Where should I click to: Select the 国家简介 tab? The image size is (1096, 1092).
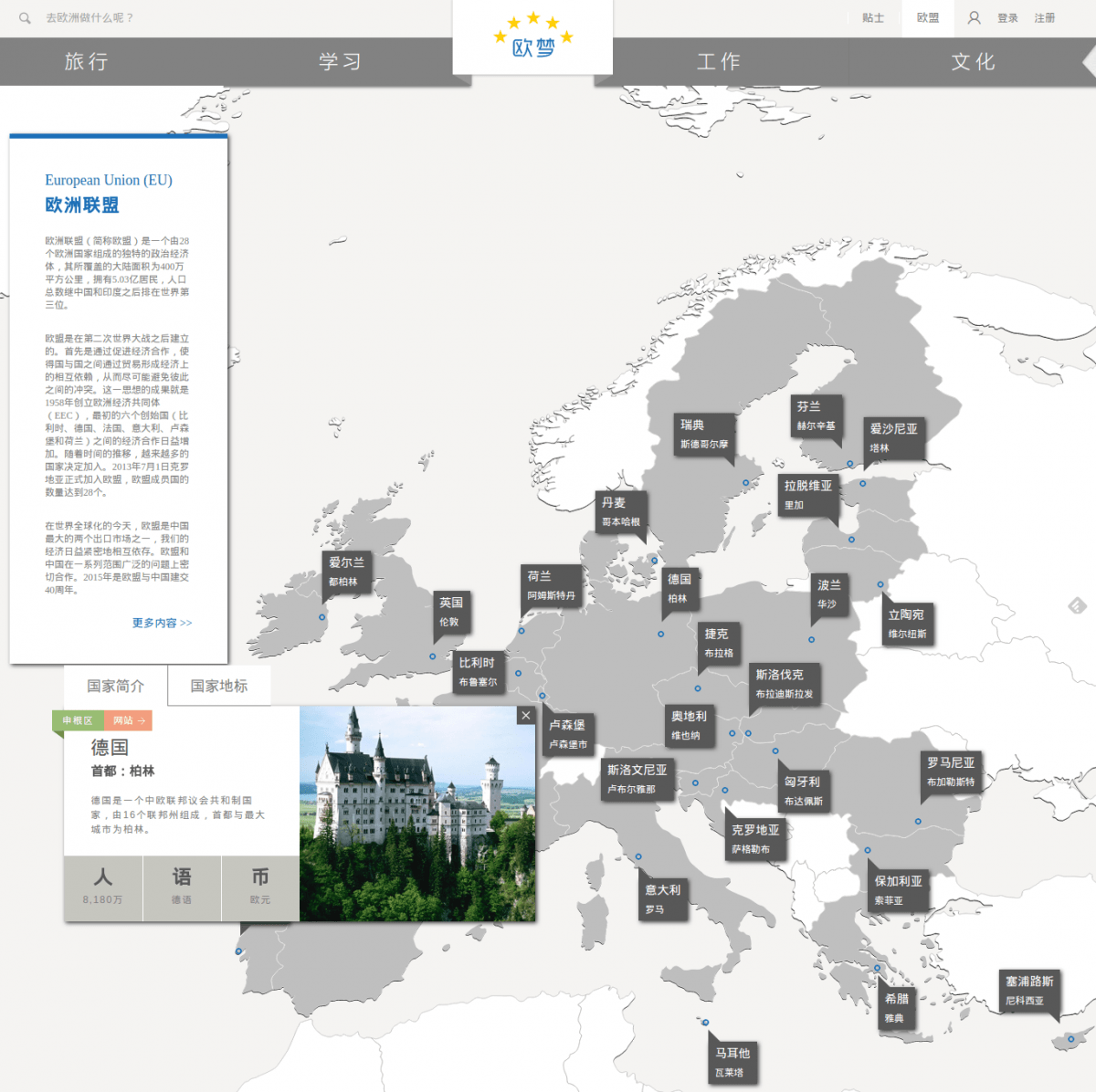[x=115, y=686]
